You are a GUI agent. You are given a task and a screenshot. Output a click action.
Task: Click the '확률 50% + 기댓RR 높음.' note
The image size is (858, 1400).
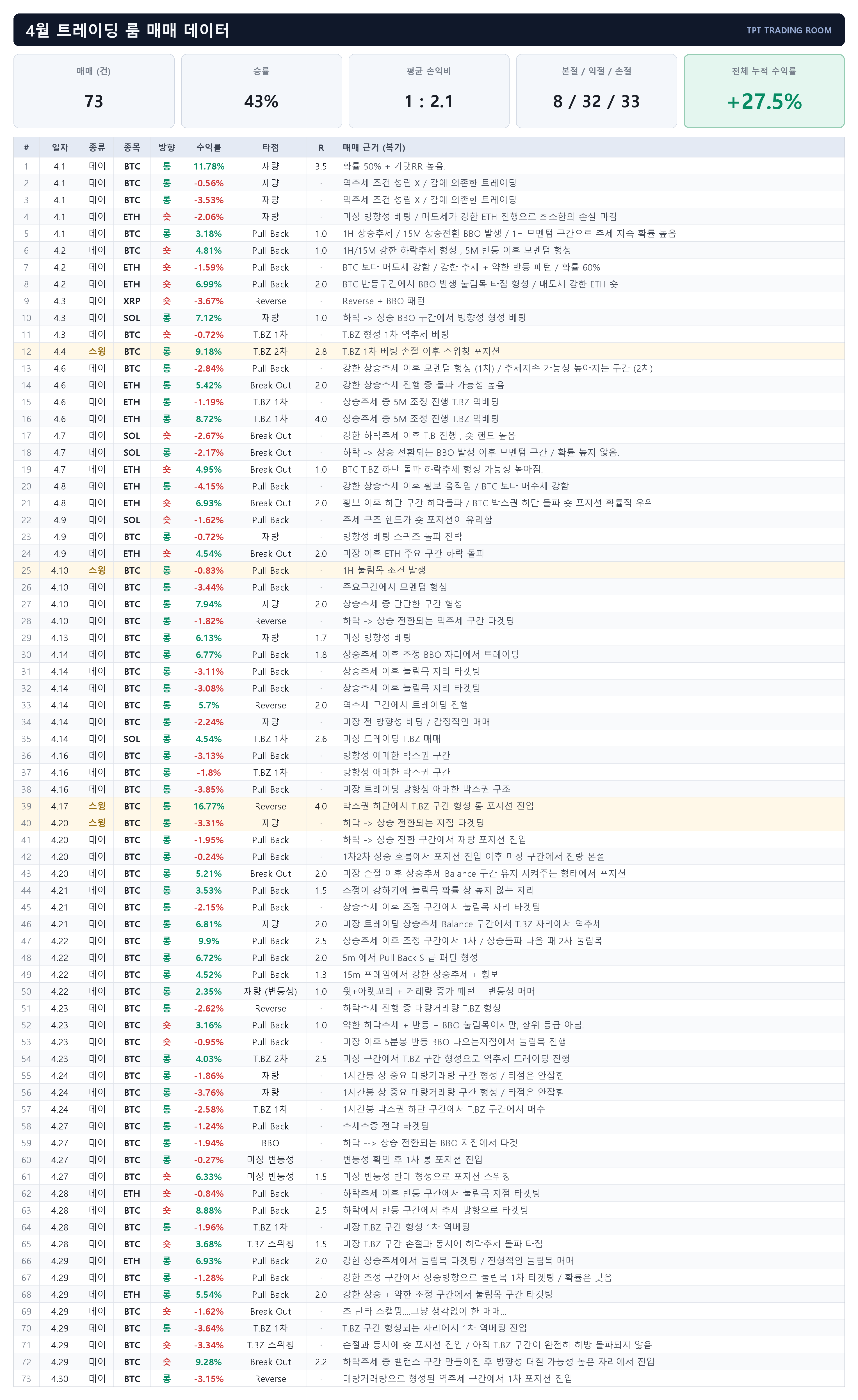click(394, 166)
